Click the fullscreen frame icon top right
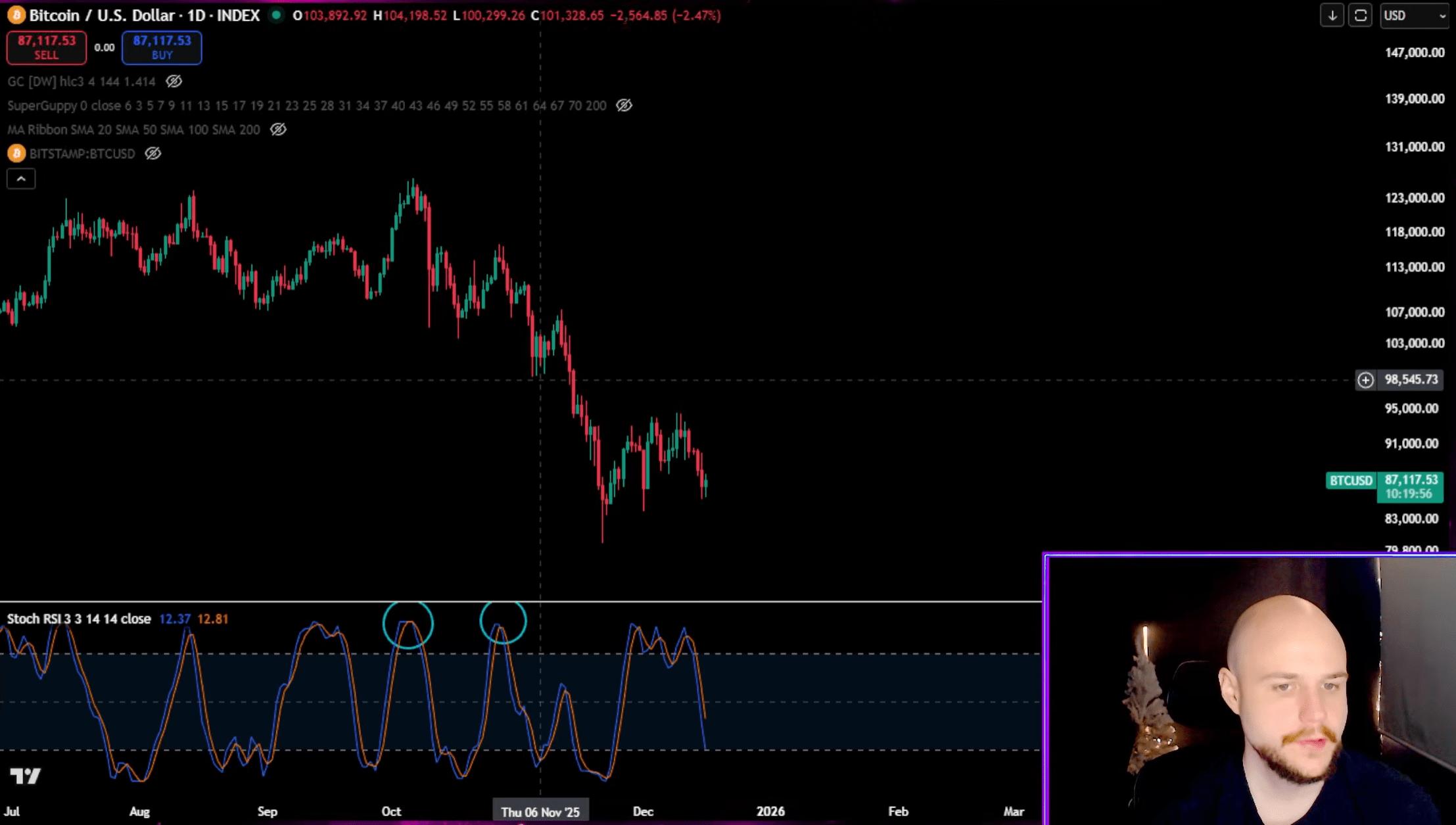This screenshot has width=1456, height=825. pyautogui.click(x=1361, y=15)
